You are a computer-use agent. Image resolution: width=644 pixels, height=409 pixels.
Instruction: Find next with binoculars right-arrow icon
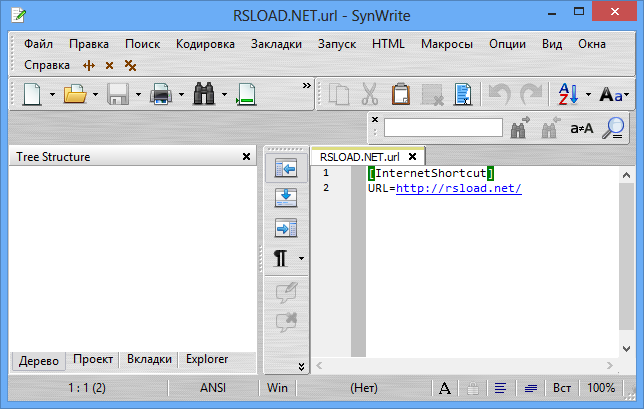[520, 128]
